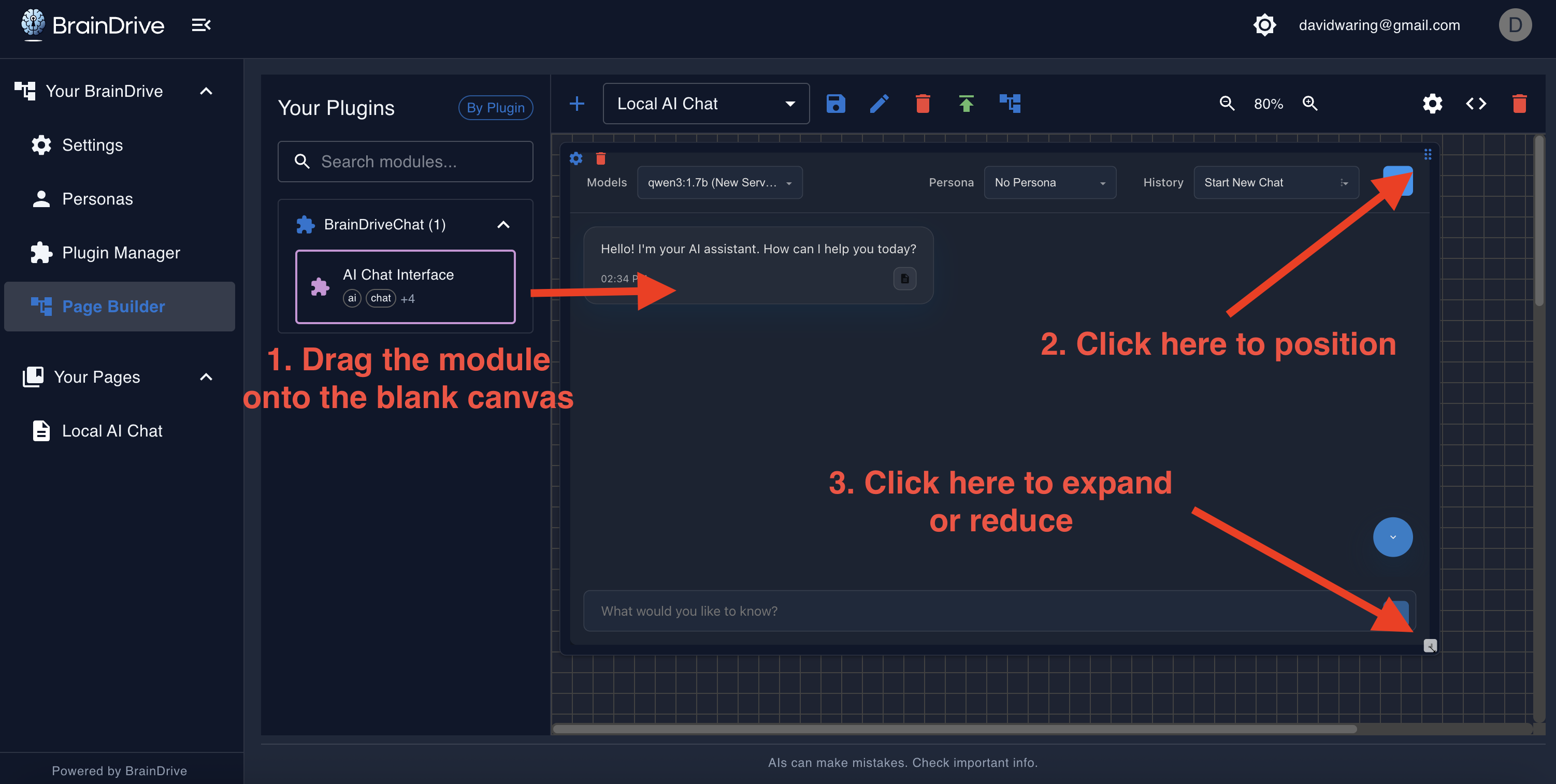Click the add new page plus icon
Viewport: 1556px width, 784px height.
(x=577, y=104)
